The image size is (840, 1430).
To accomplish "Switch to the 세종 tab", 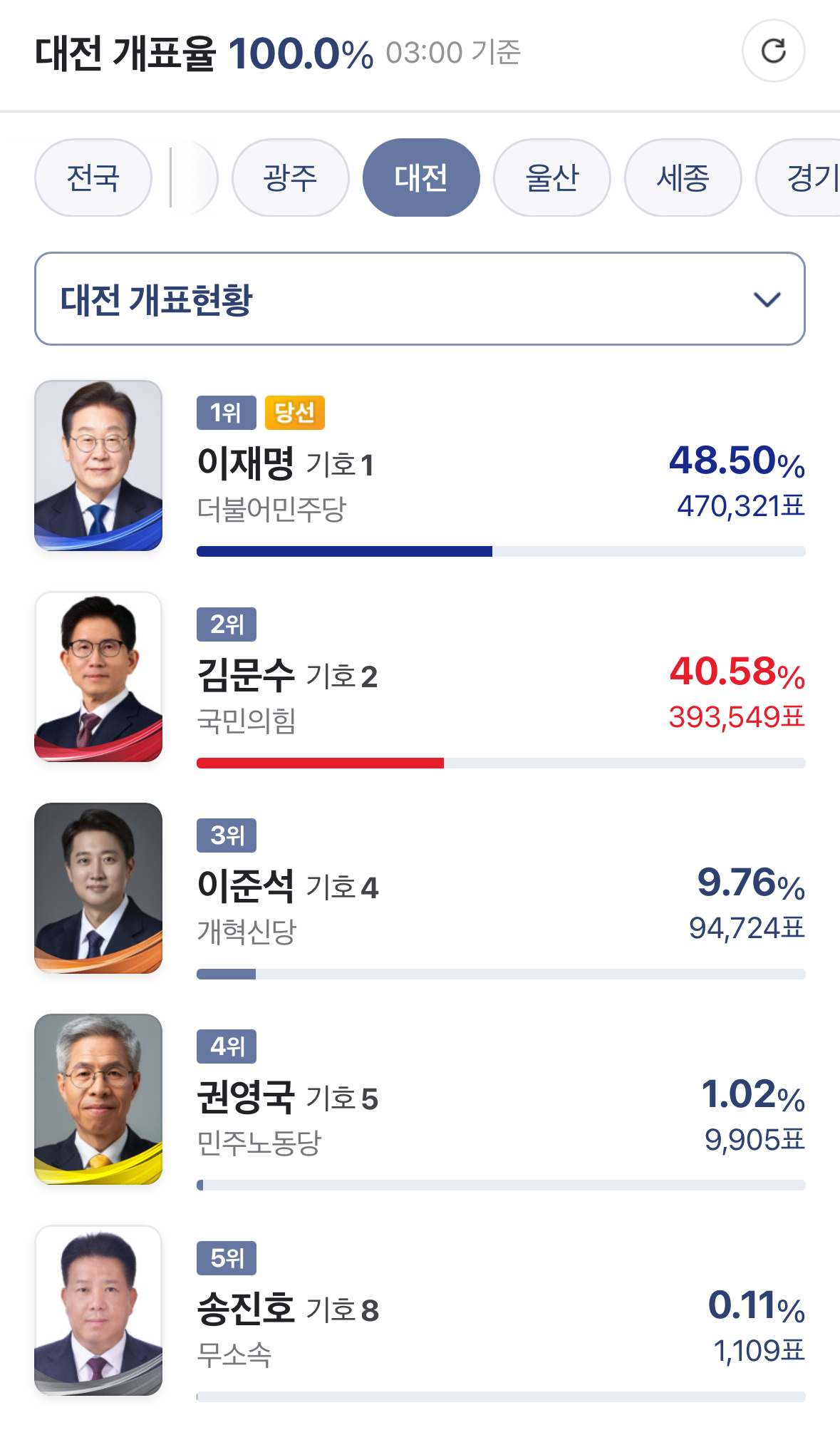I will [x=683, y=178].
